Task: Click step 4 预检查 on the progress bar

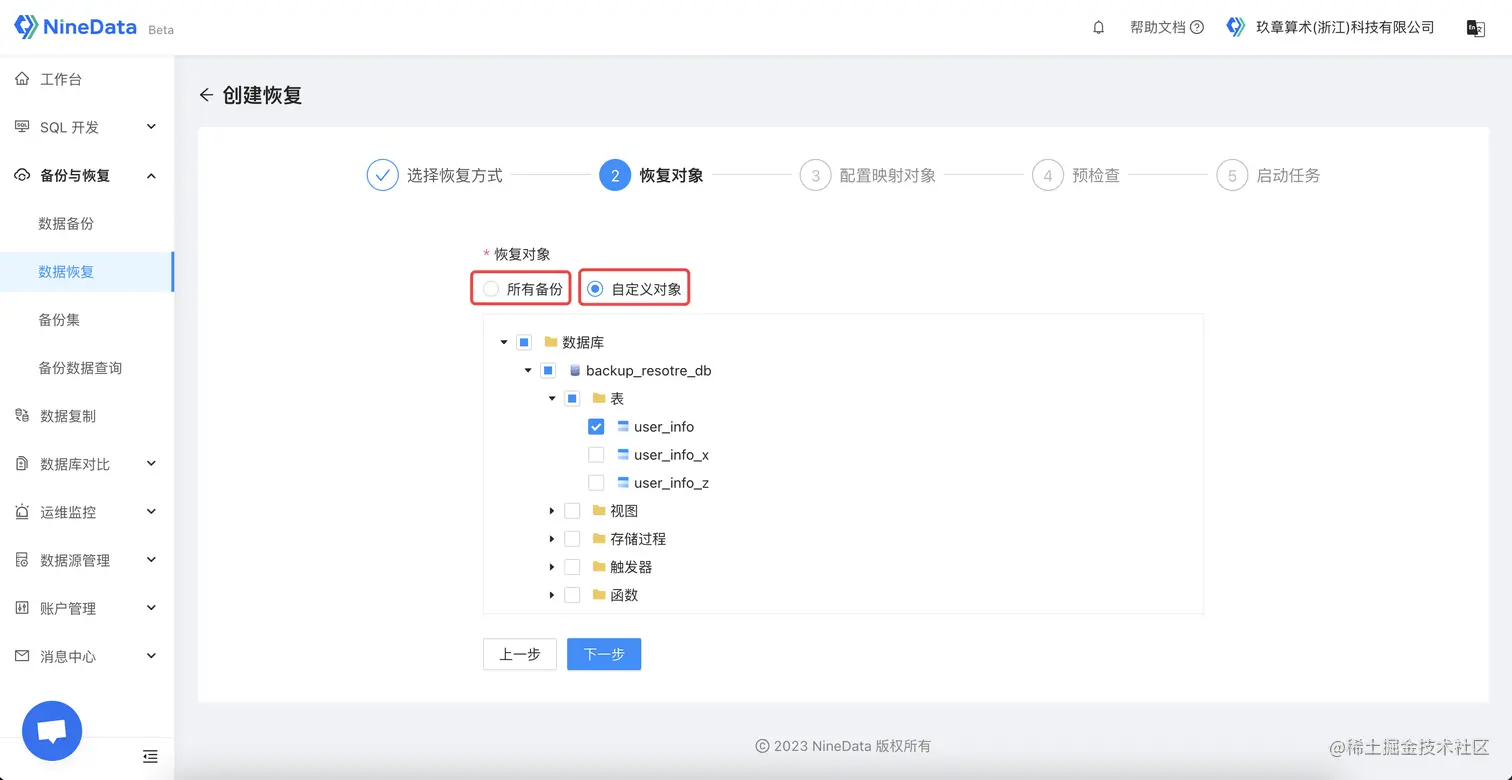Action: click(1047, 174)
